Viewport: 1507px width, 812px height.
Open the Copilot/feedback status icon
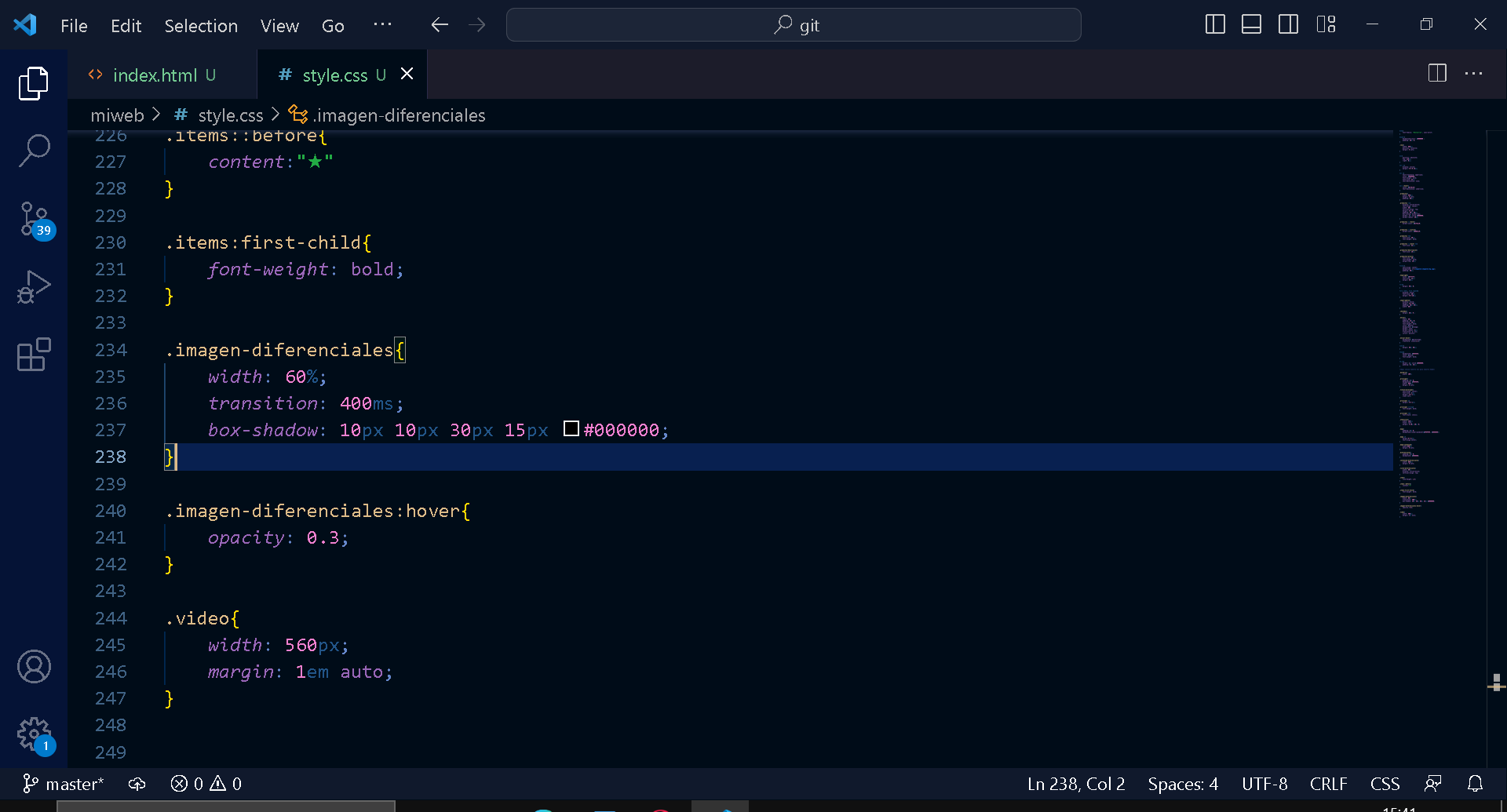(1433, 784)
